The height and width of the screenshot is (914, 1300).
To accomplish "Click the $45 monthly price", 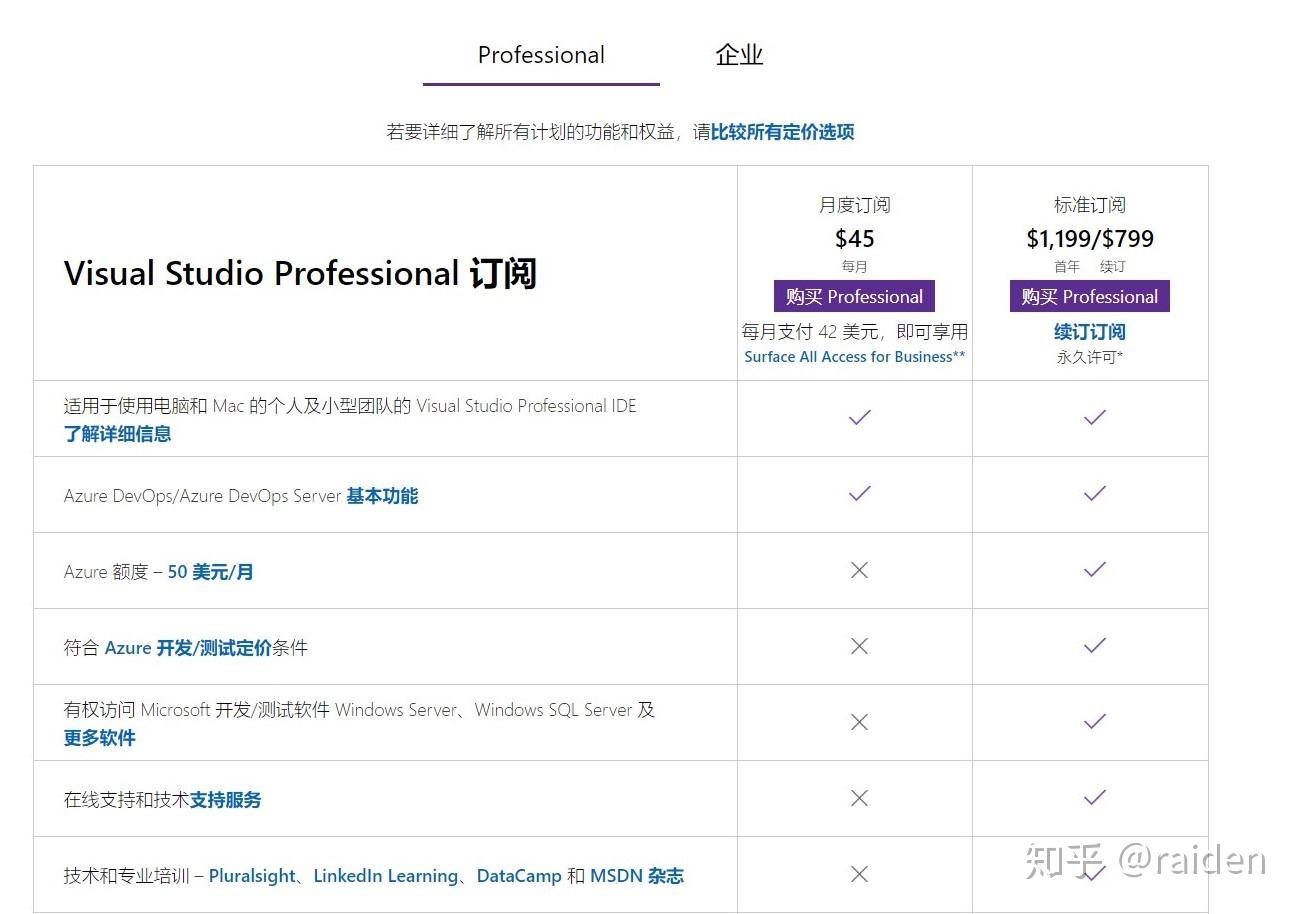I will coord(855,239).
